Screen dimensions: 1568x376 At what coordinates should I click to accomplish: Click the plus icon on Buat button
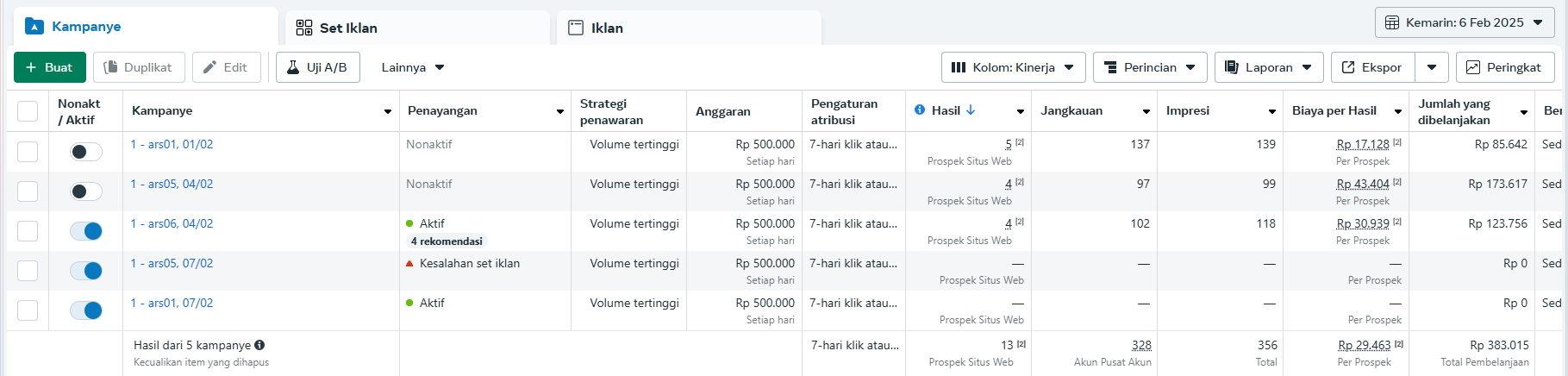31,67
